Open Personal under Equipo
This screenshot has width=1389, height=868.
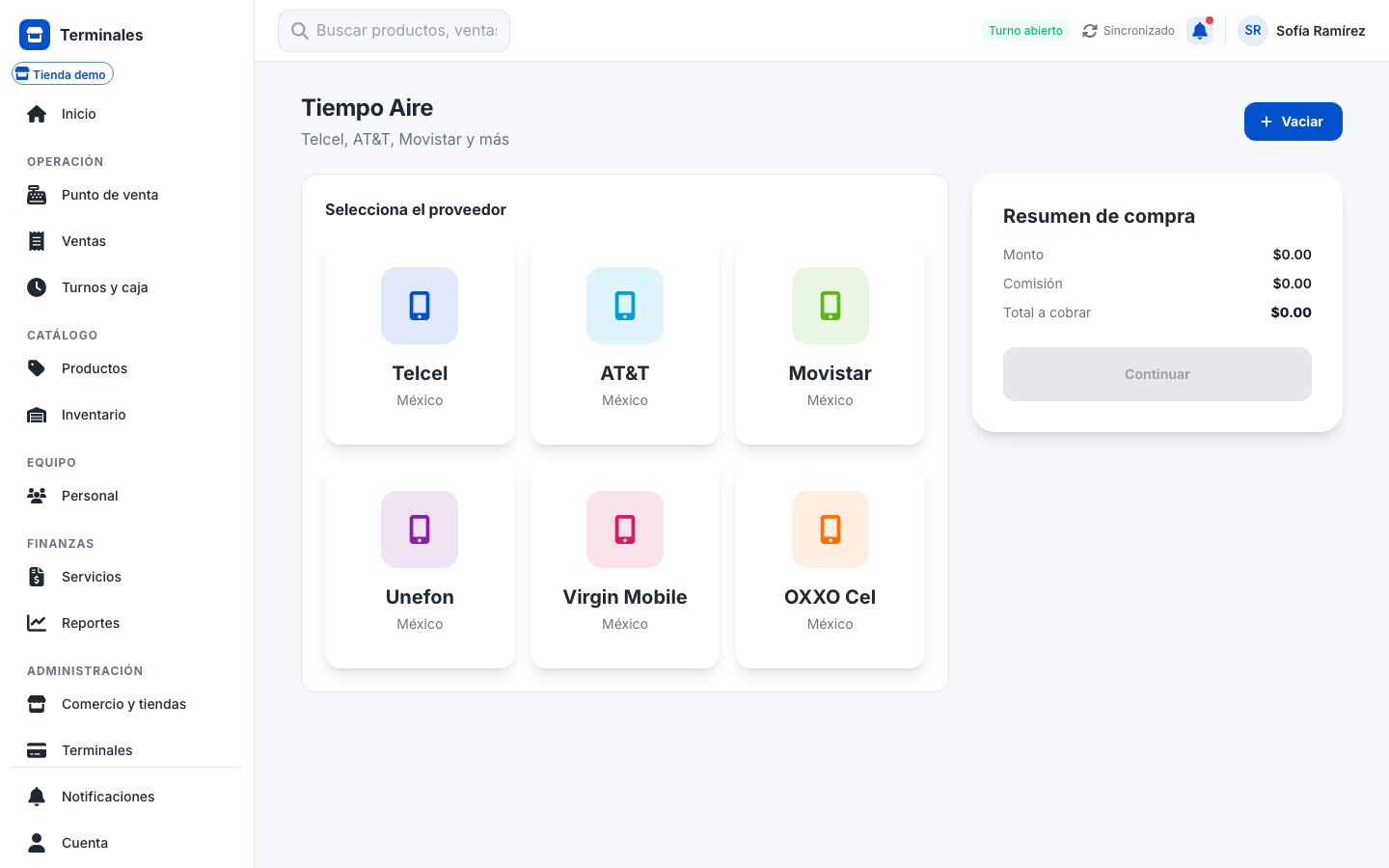click(126, 496)
